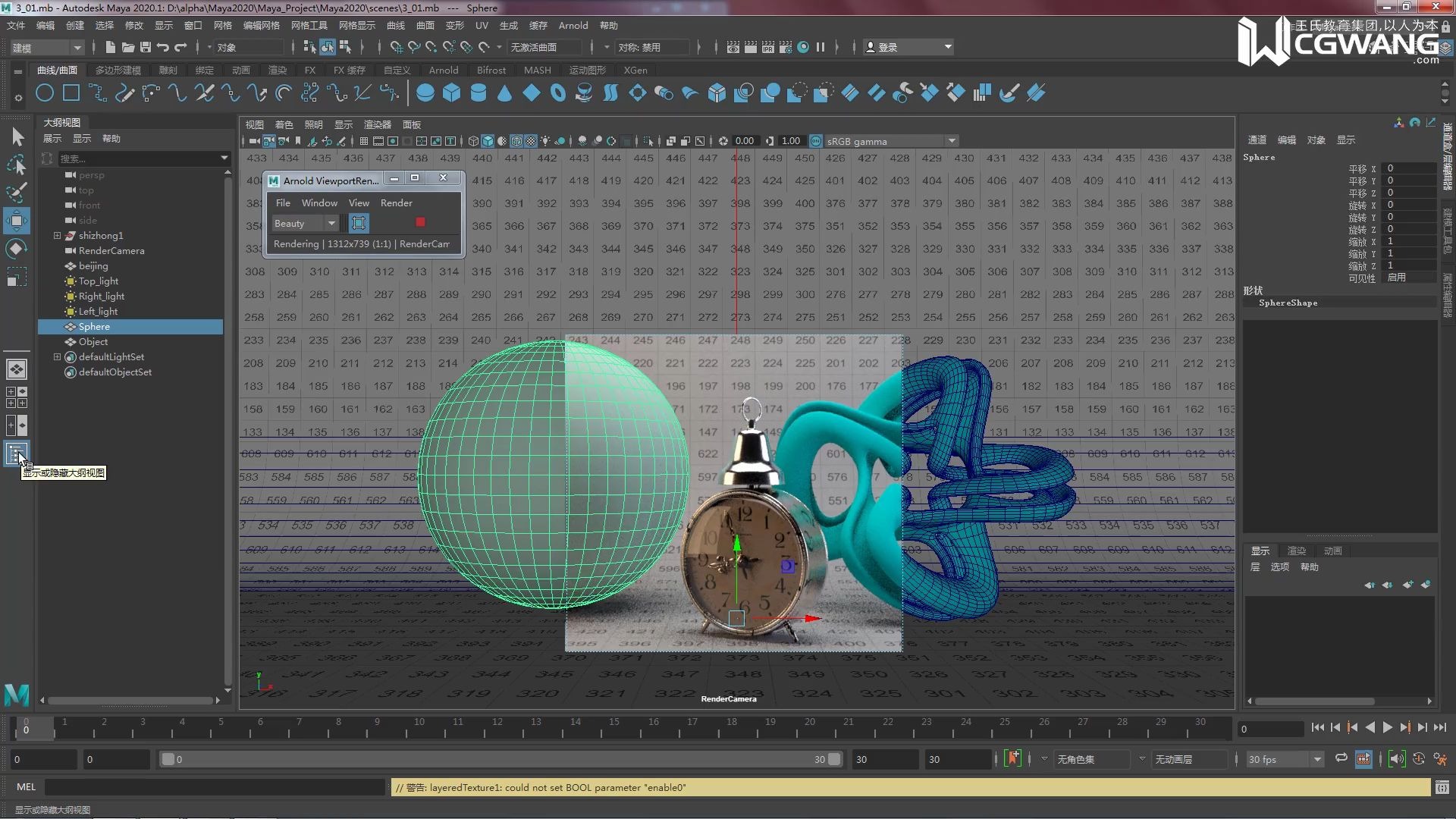
Task: Toggle the outliner show/hide icon
Action: pos(17,453)
